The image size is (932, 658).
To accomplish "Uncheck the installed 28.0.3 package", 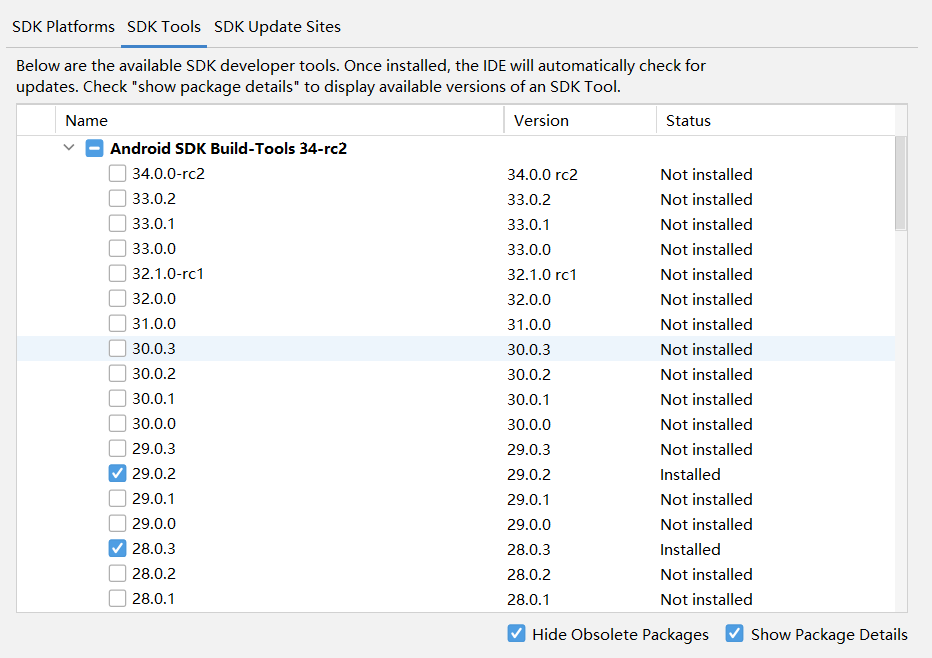I will pyautogui.click(x=118, y=548).
